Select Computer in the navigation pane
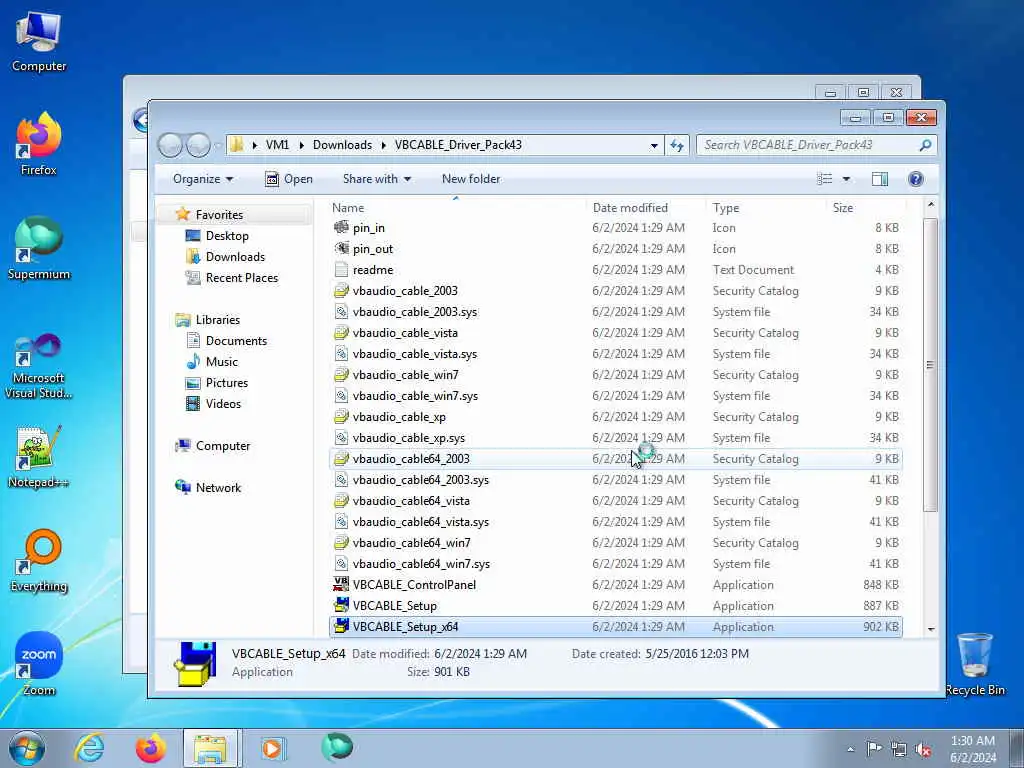Screen dimensions: 1024x768 [223, 446]
